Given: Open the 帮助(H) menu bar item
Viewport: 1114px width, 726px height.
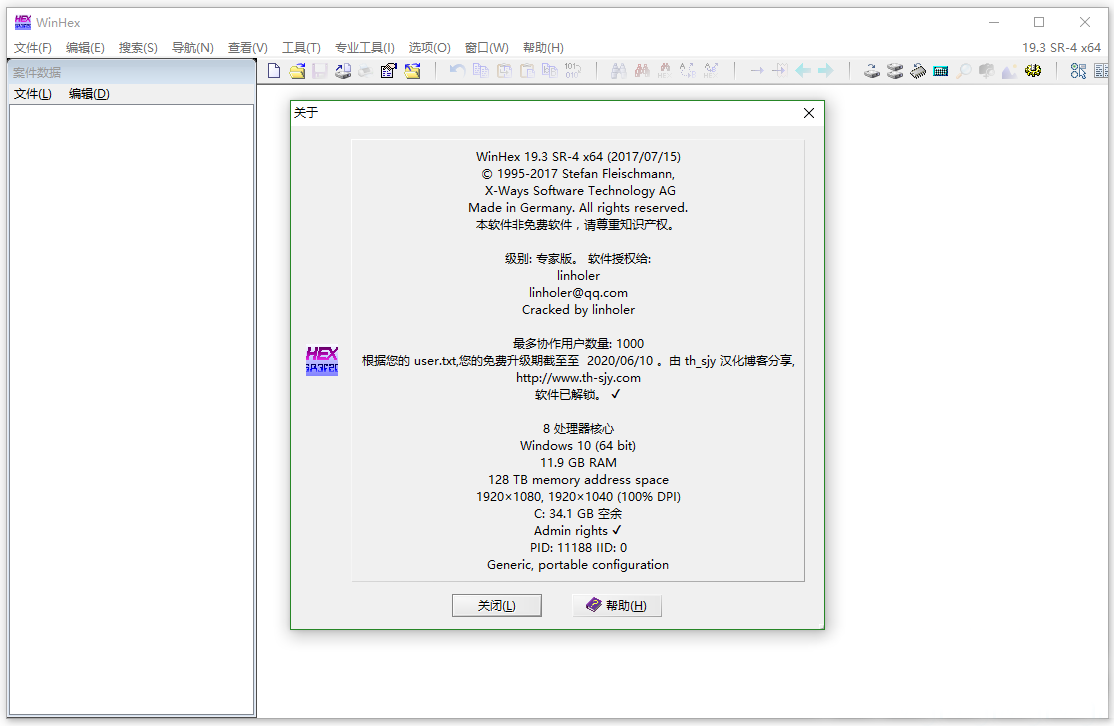Looking at the screenshot, I should (x=544, y=48).
